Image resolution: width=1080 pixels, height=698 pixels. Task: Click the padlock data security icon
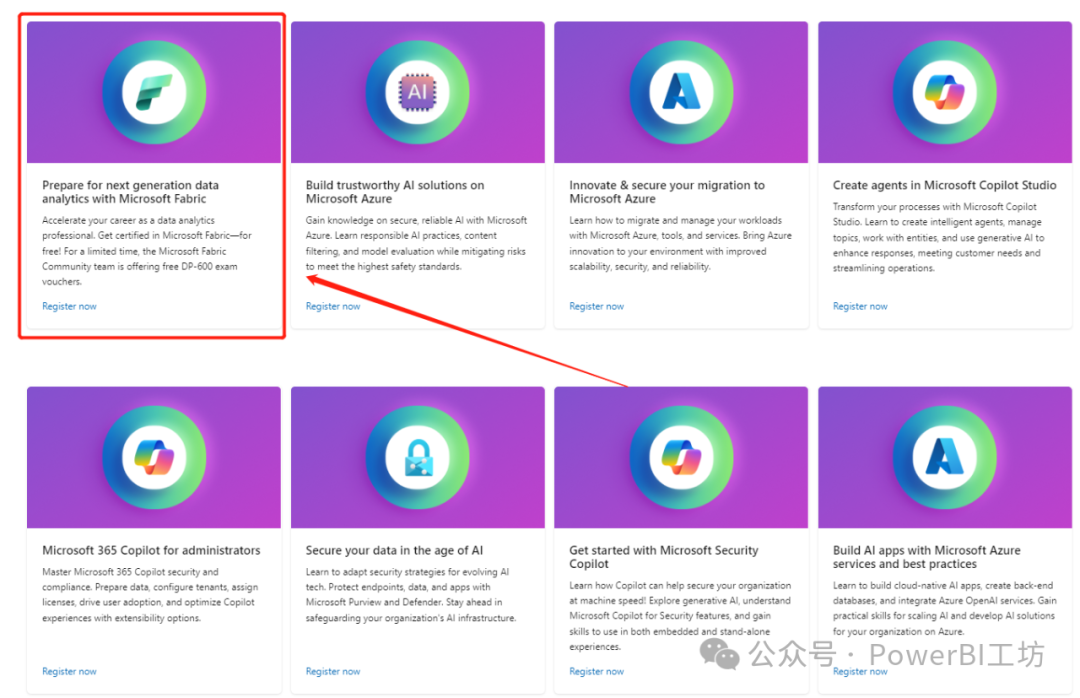coord(418,458)
